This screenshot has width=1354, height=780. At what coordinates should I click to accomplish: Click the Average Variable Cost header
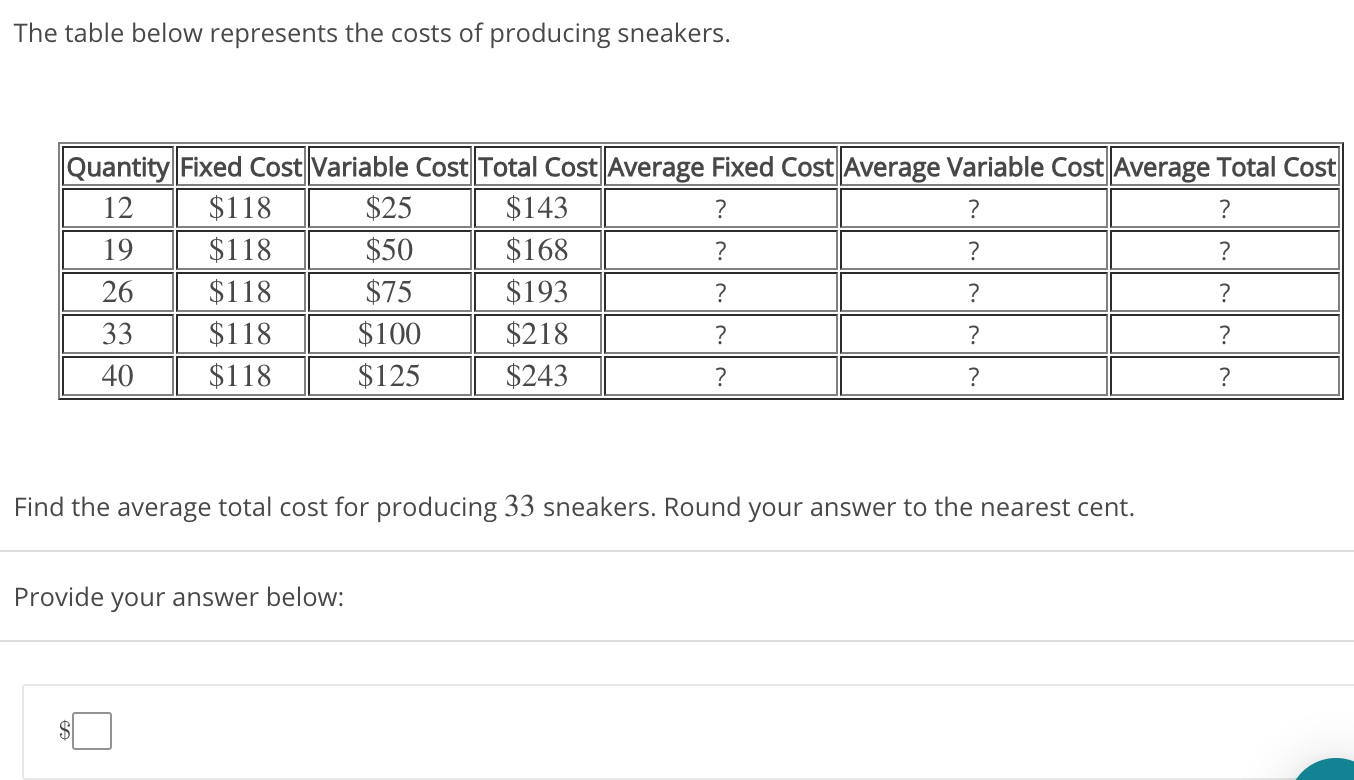point(974,167)
